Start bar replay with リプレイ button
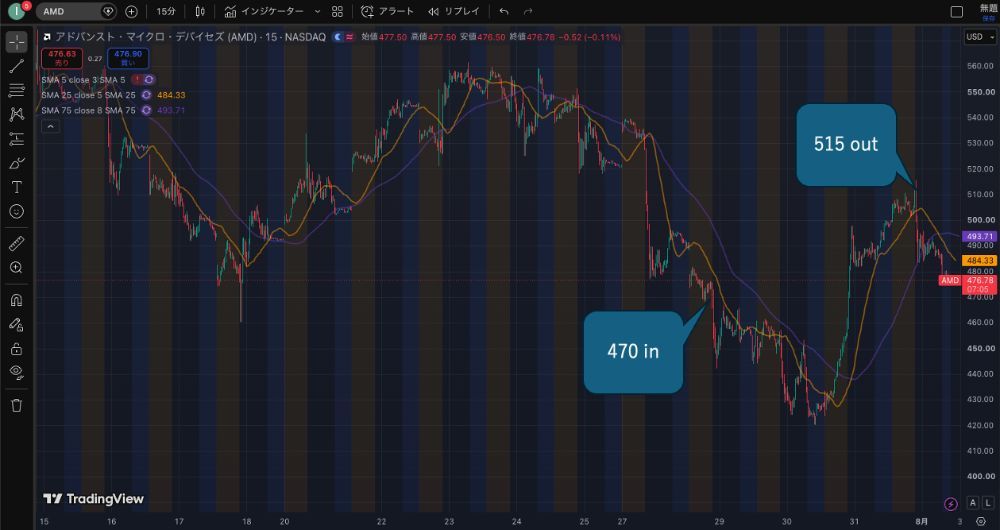The width and height of the screenshot is (1000, 530). pos(454,11)
